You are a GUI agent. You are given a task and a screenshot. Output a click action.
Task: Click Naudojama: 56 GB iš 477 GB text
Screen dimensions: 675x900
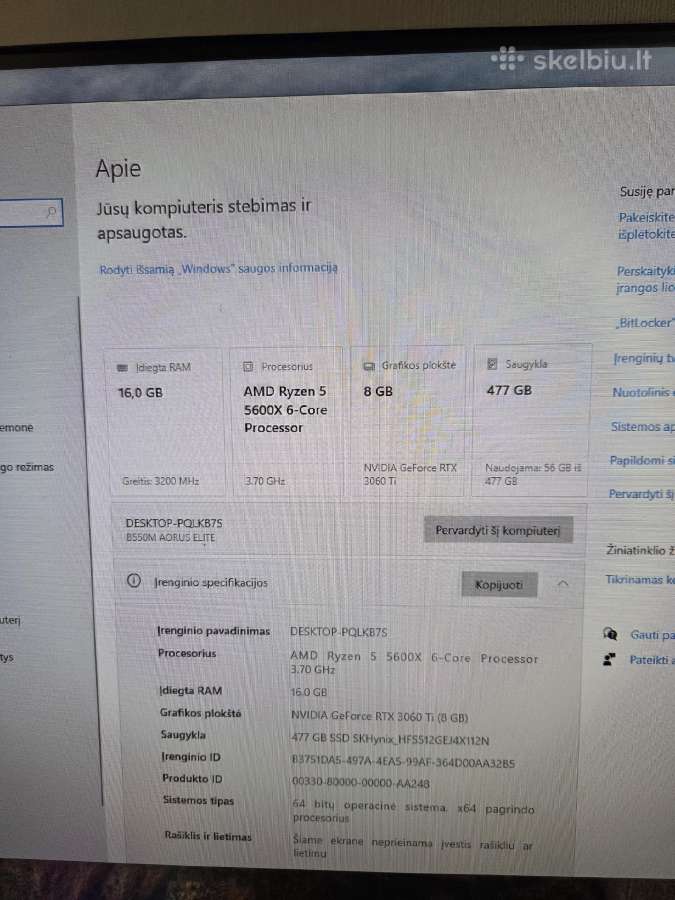click(x=533, y=474)
